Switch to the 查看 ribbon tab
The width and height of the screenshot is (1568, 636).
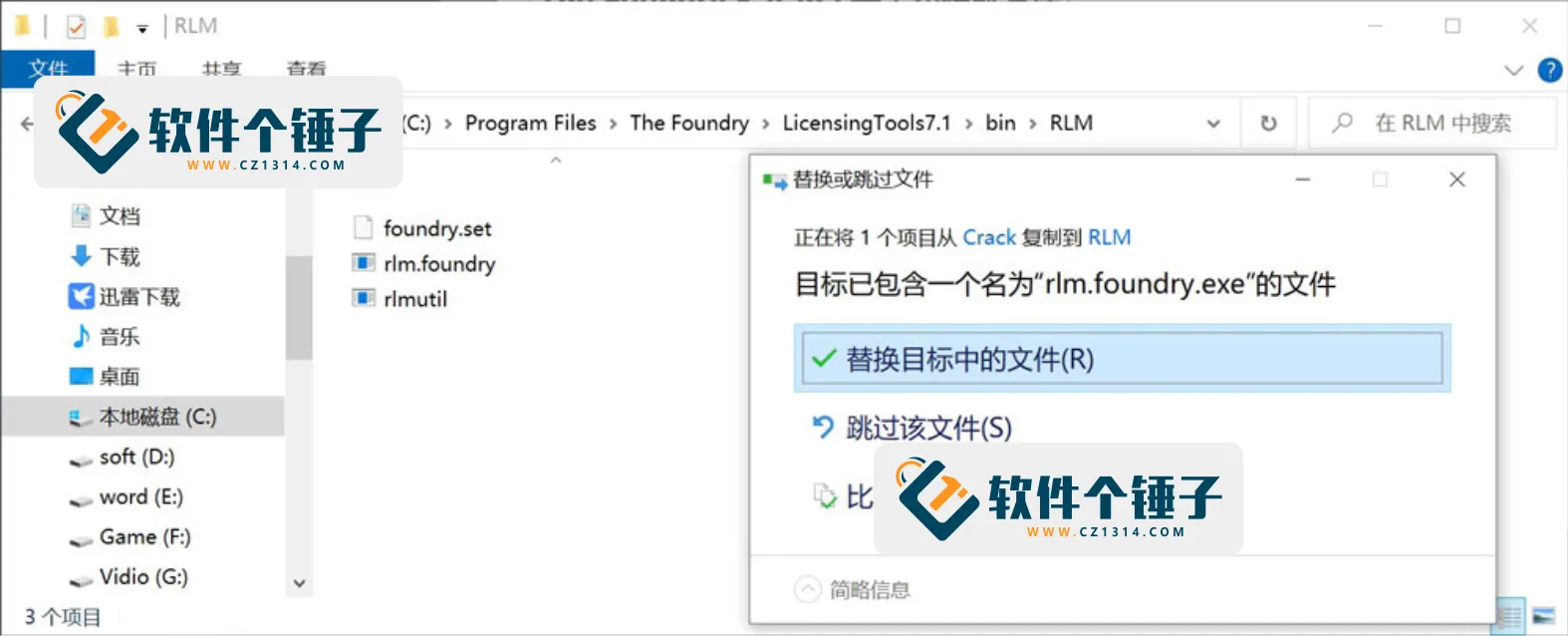point(306,70)
